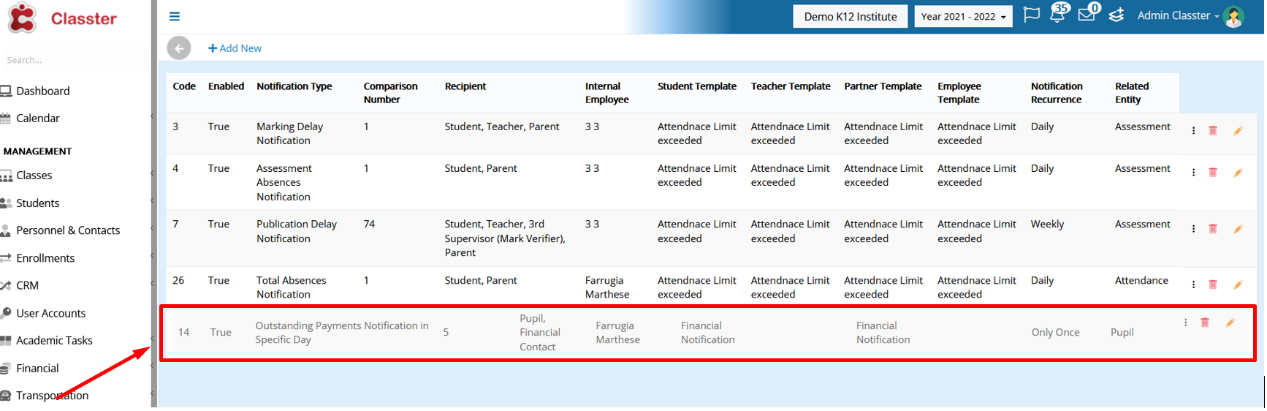Click the Teacher Template column header
The image size is (1267, 411).
pyautogui.click(x=791, y=87)
